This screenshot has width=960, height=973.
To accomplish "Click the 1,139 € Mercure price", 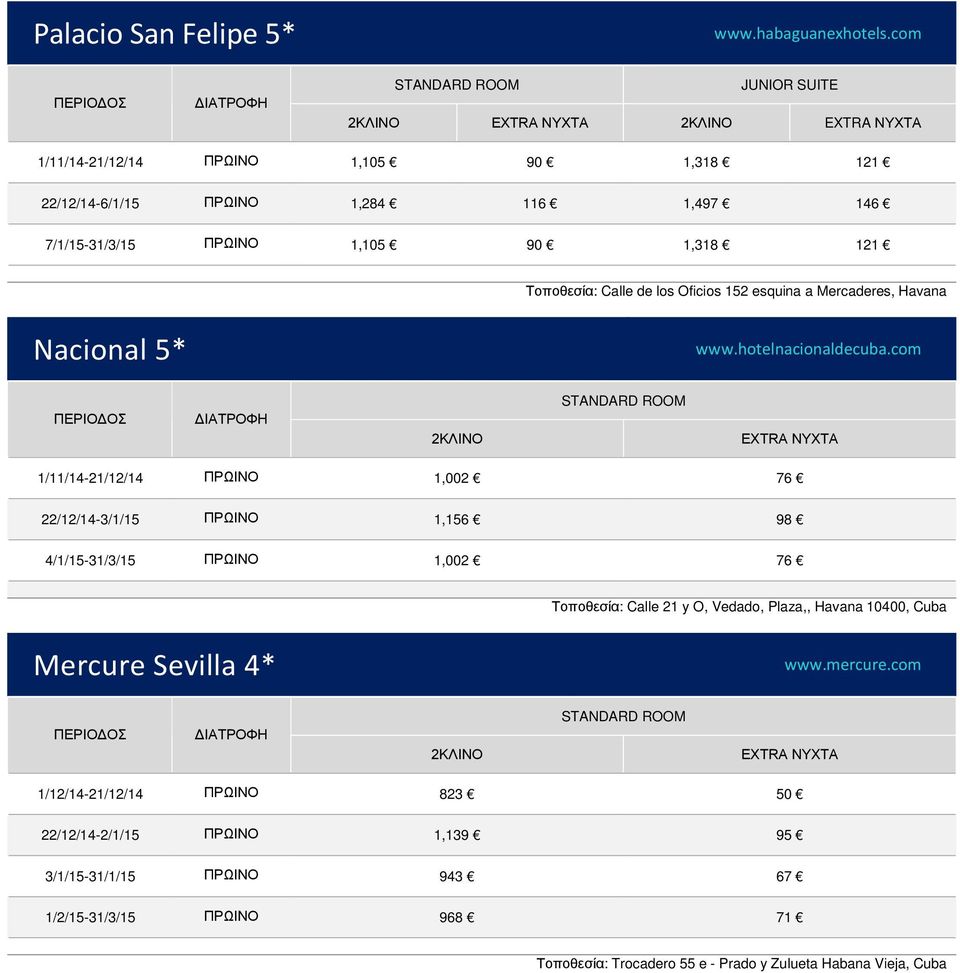I will pyautogui.click(x=457, y=835).
